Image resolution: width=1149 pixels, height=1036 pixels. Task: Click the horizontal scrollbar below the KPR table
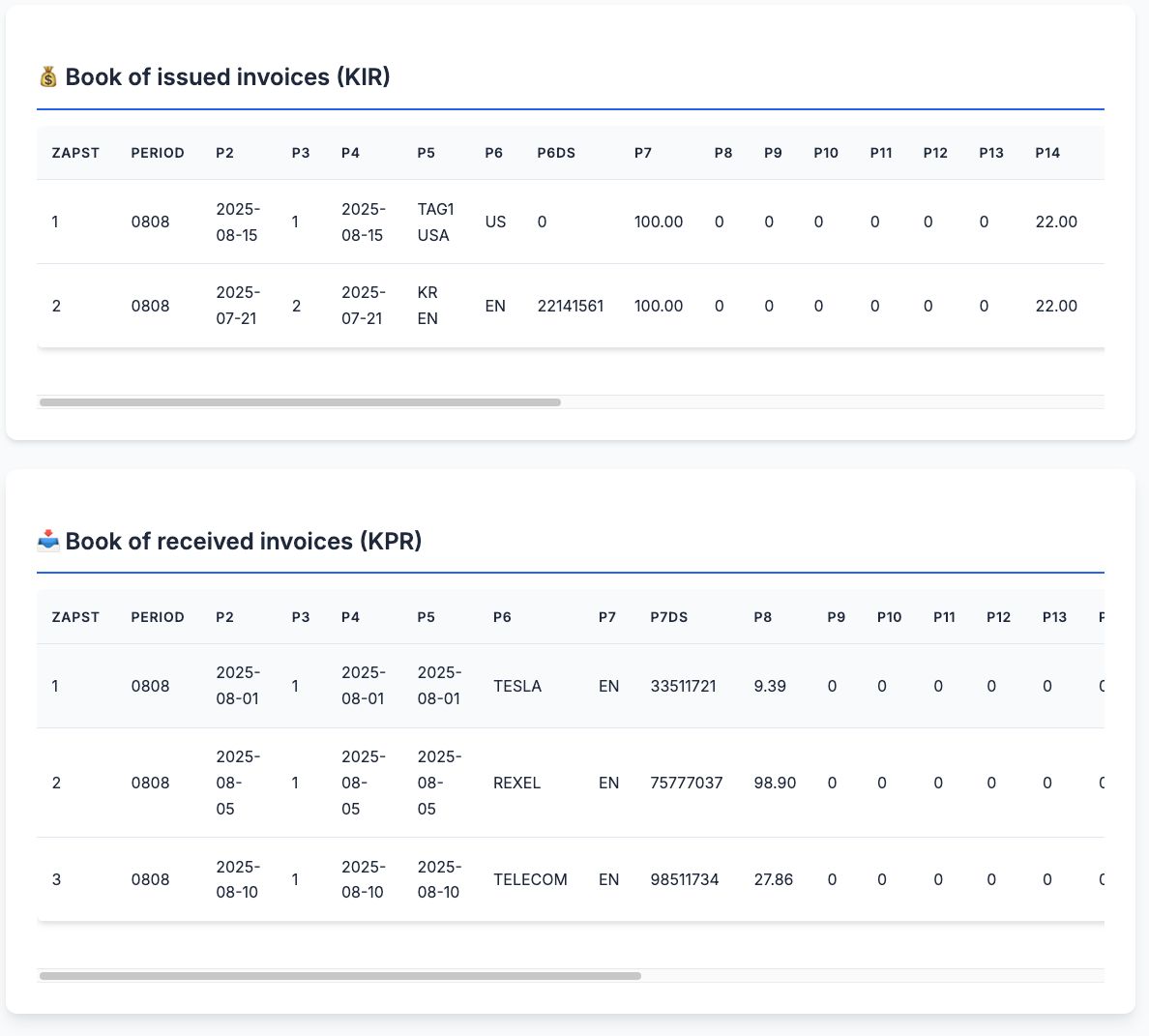click(339, 976)
